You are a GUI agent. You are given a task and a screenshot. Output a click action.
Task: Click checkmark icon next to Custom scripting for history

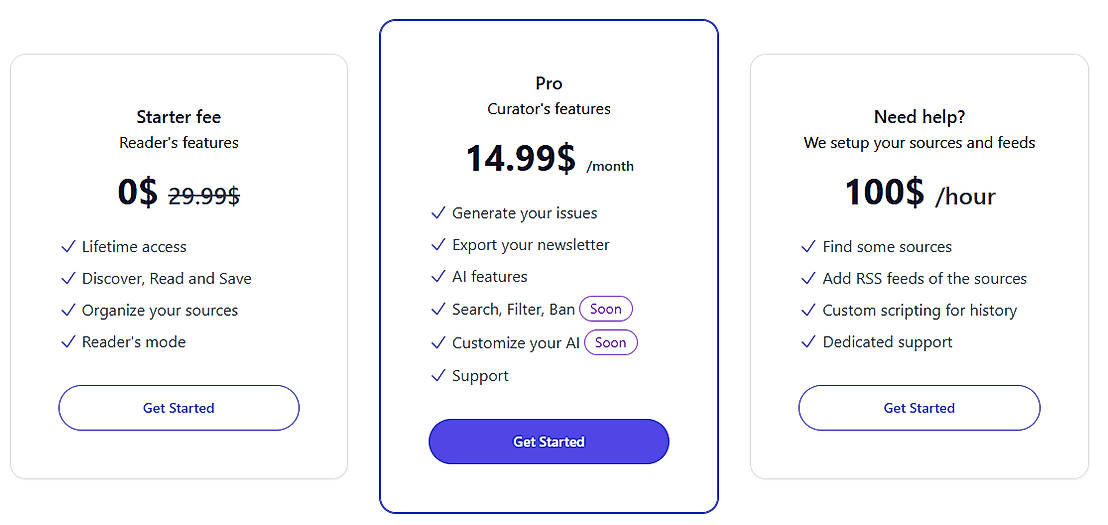pyautogui.click(x=809, y=310)
